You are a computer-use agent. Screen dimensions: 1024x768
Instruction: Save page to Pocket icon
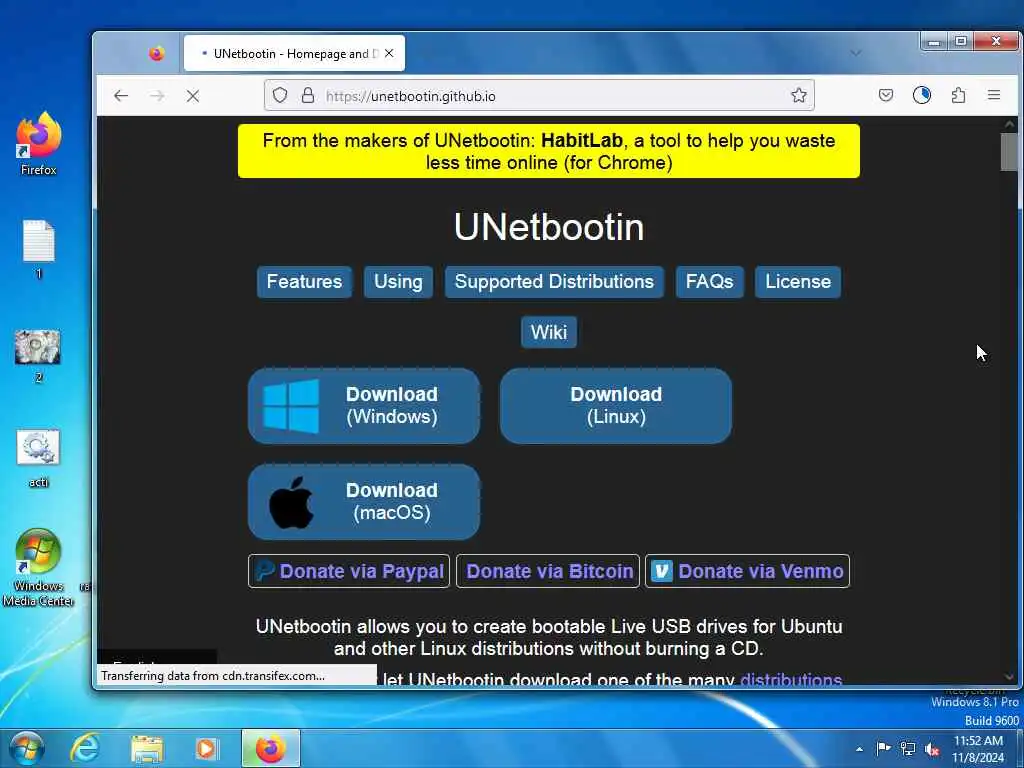pos(886,95)
